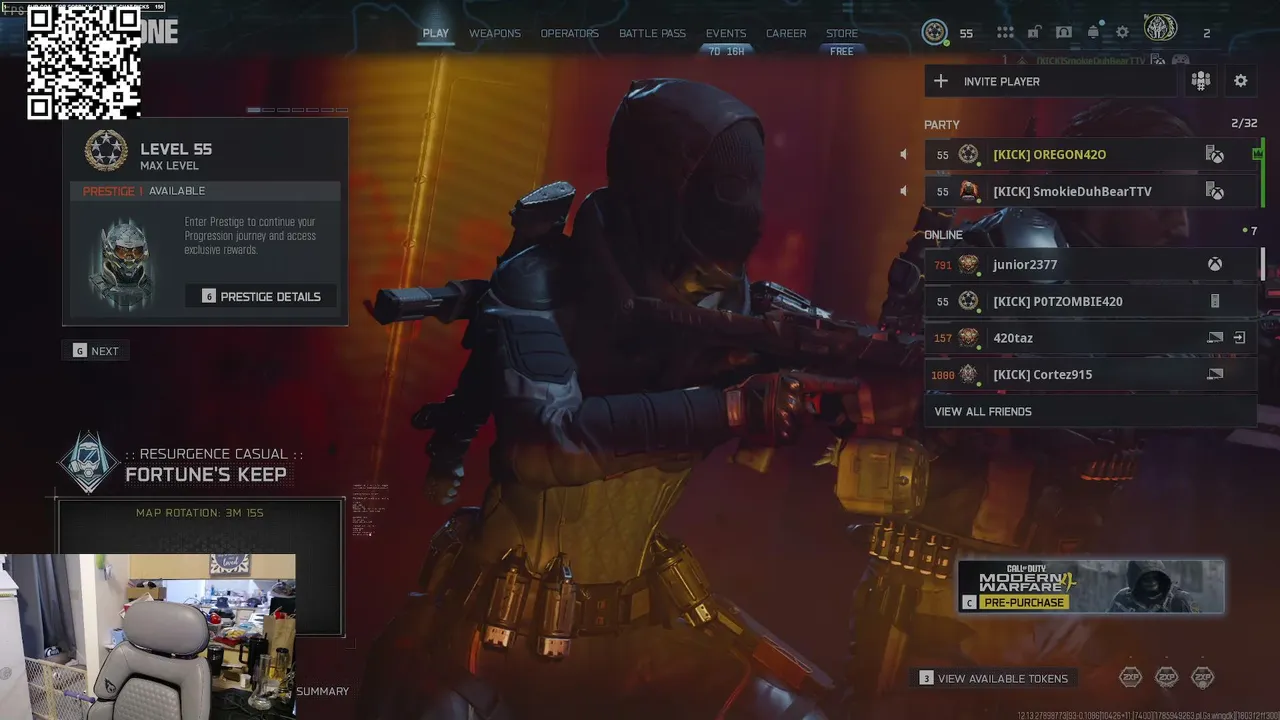Select the Fortune's Keep mode title
1280x720 pixels.
coord(206,474)
